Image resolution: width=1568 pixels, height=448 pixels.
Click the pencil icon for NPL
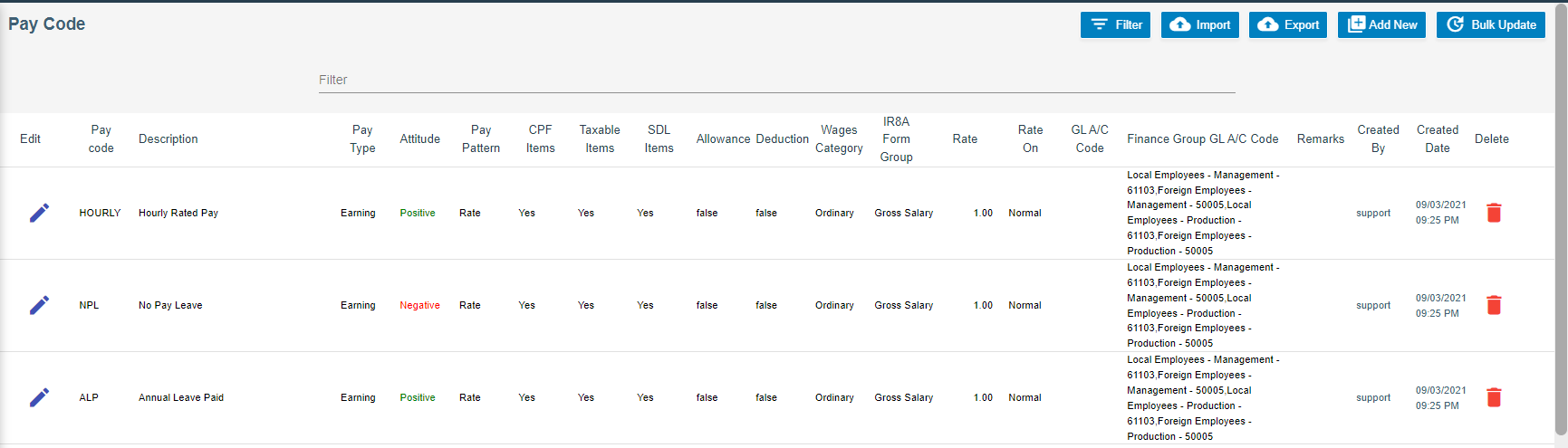coord(39,305)
